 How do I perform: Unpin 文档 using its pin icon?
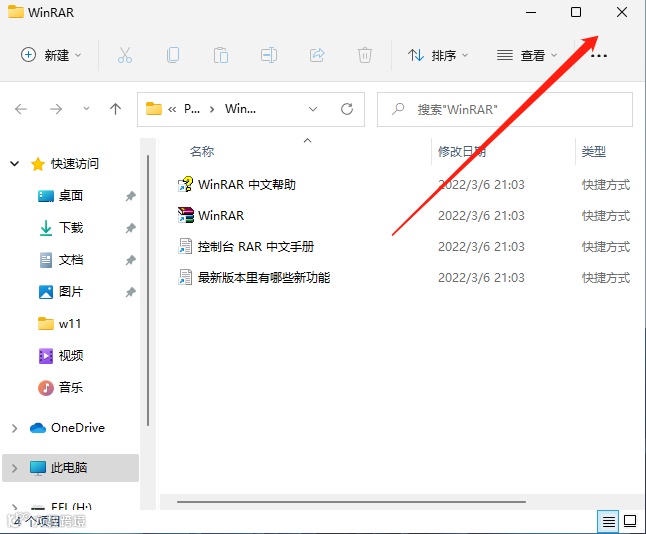130,260
